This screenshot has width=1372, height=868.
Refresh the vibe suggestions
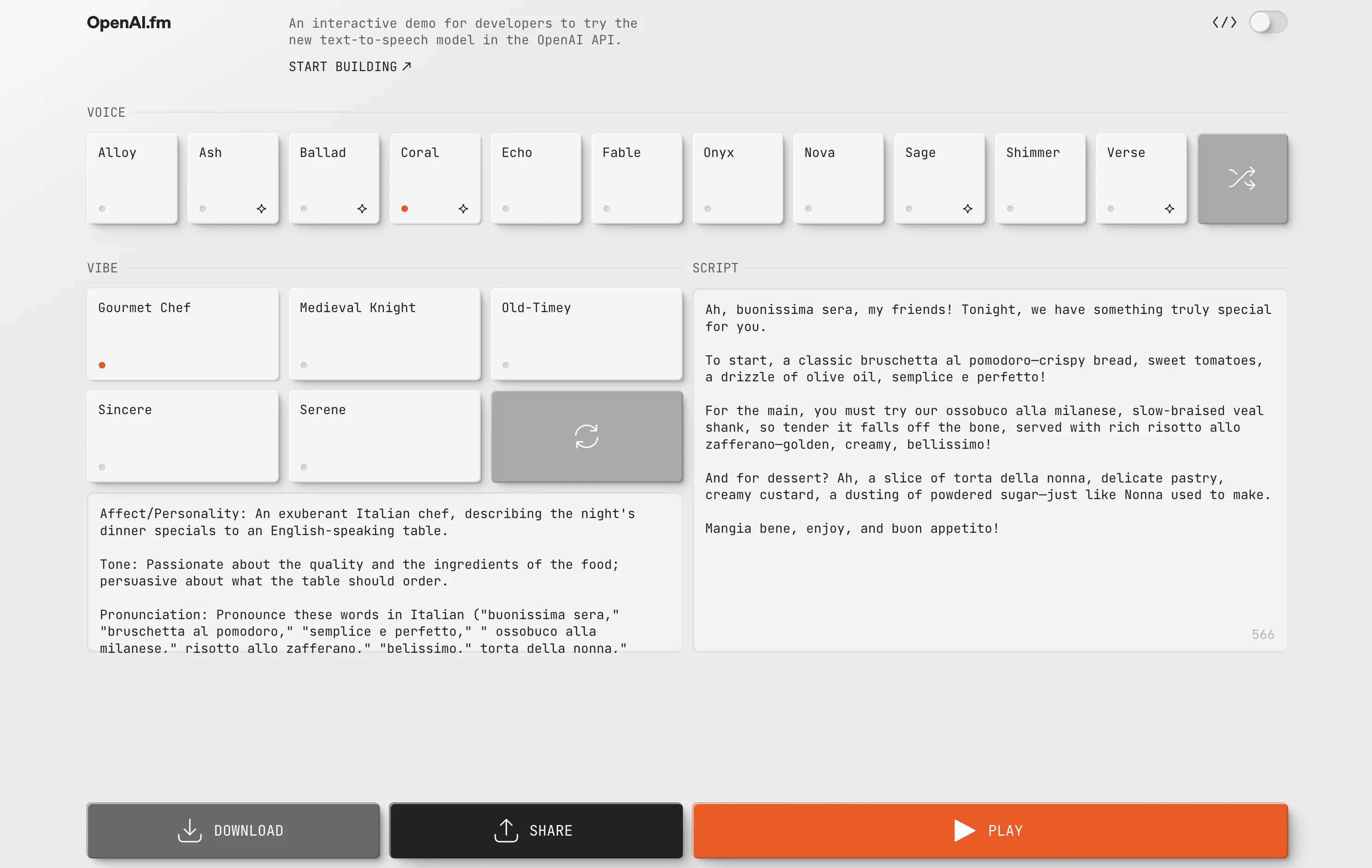(586, 436)
